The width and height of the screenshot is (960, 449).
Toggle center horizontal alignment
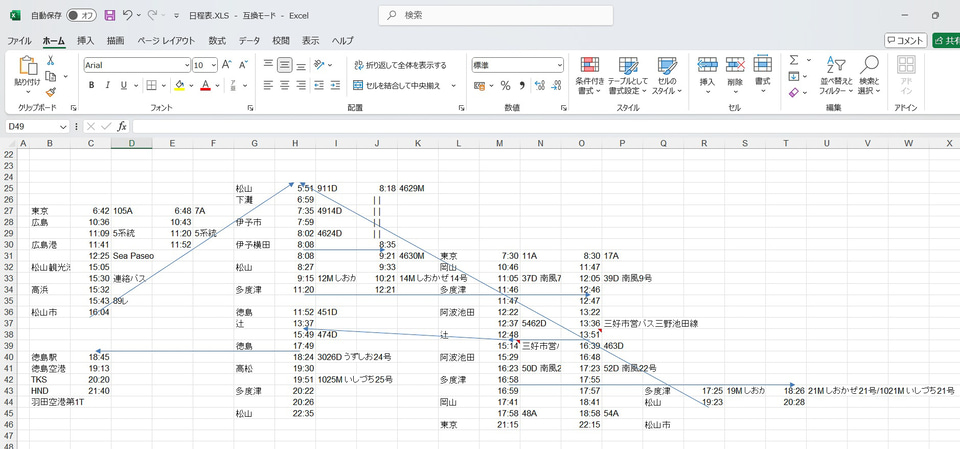tap(284, 85)
